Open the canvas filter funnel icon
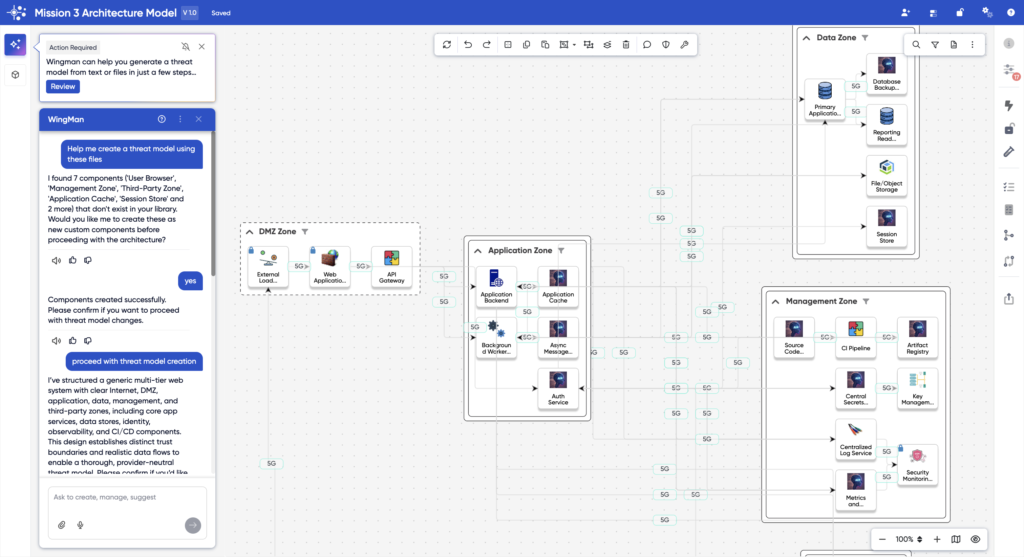 coord(935,45)
